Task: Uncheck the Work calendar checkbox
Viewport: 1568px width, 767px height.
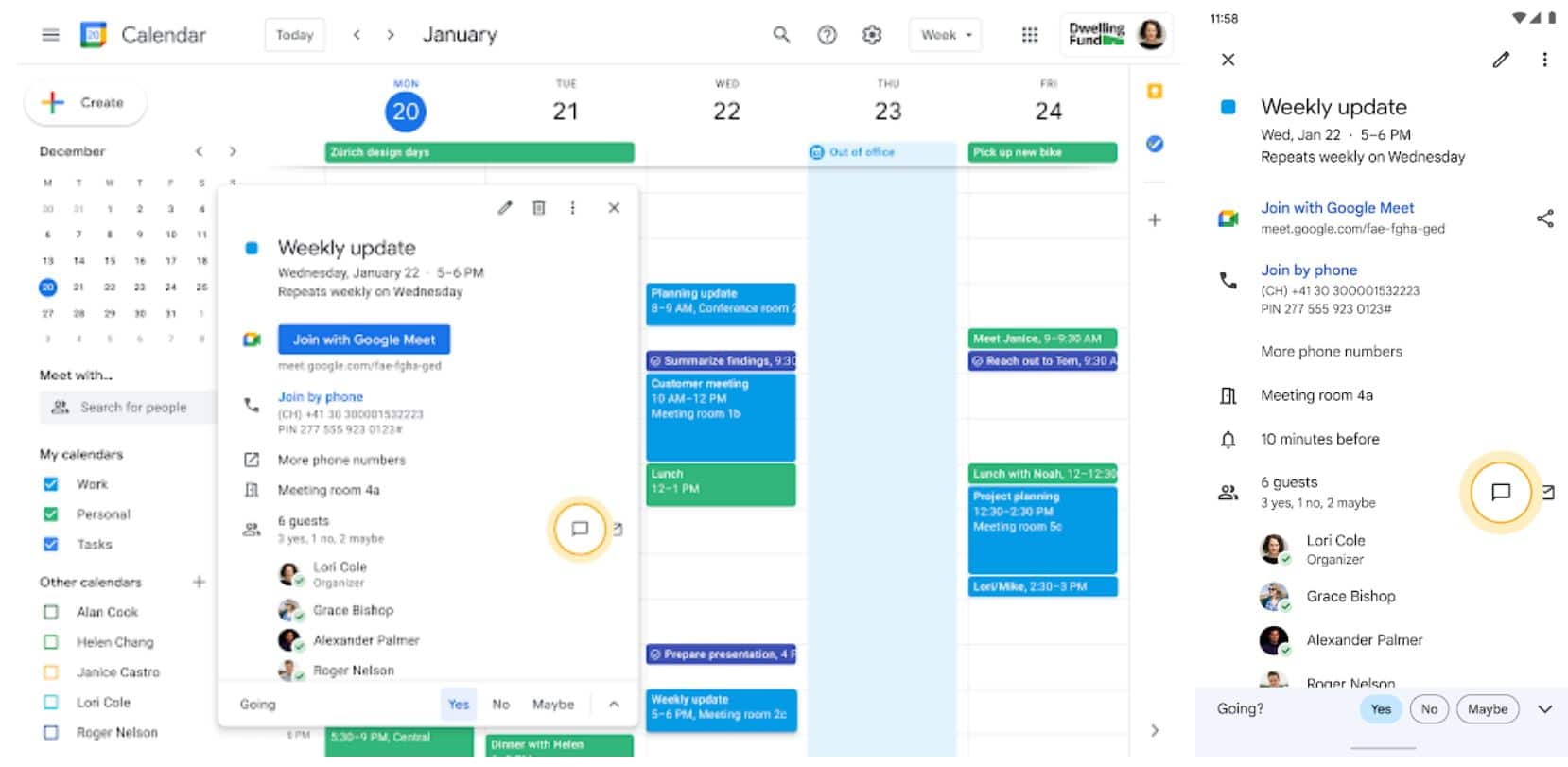Action: pyautogui.click(x=51, y=484)
